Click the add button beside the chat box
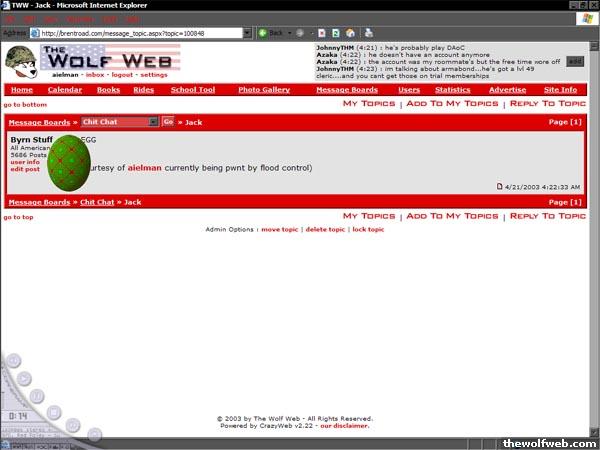Image resolution: width=600 pixels, height=450 pixels. pos(574,61)
